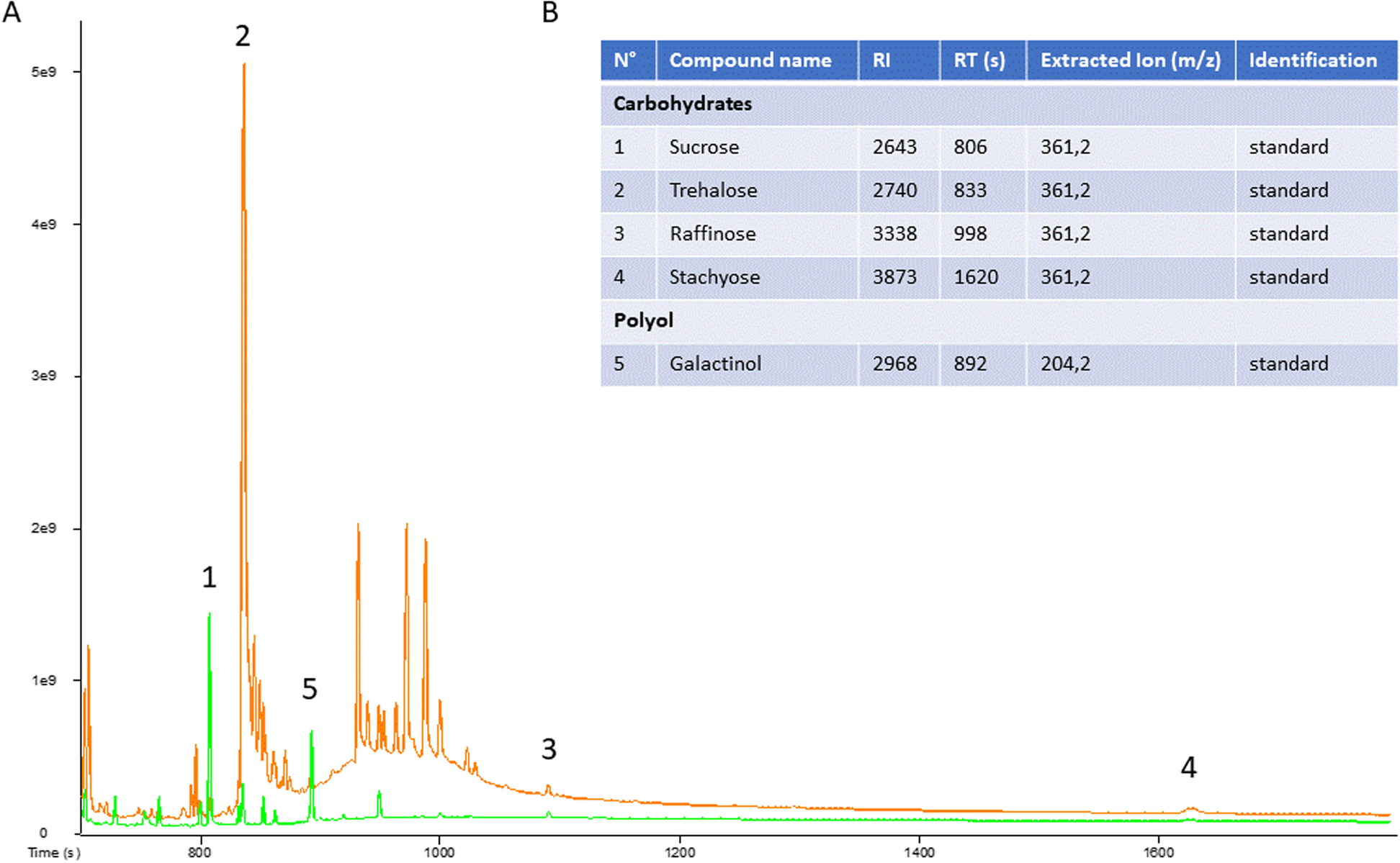1400x863 pixels.
Task: Click the panel letter A
Action: point(12,12)
